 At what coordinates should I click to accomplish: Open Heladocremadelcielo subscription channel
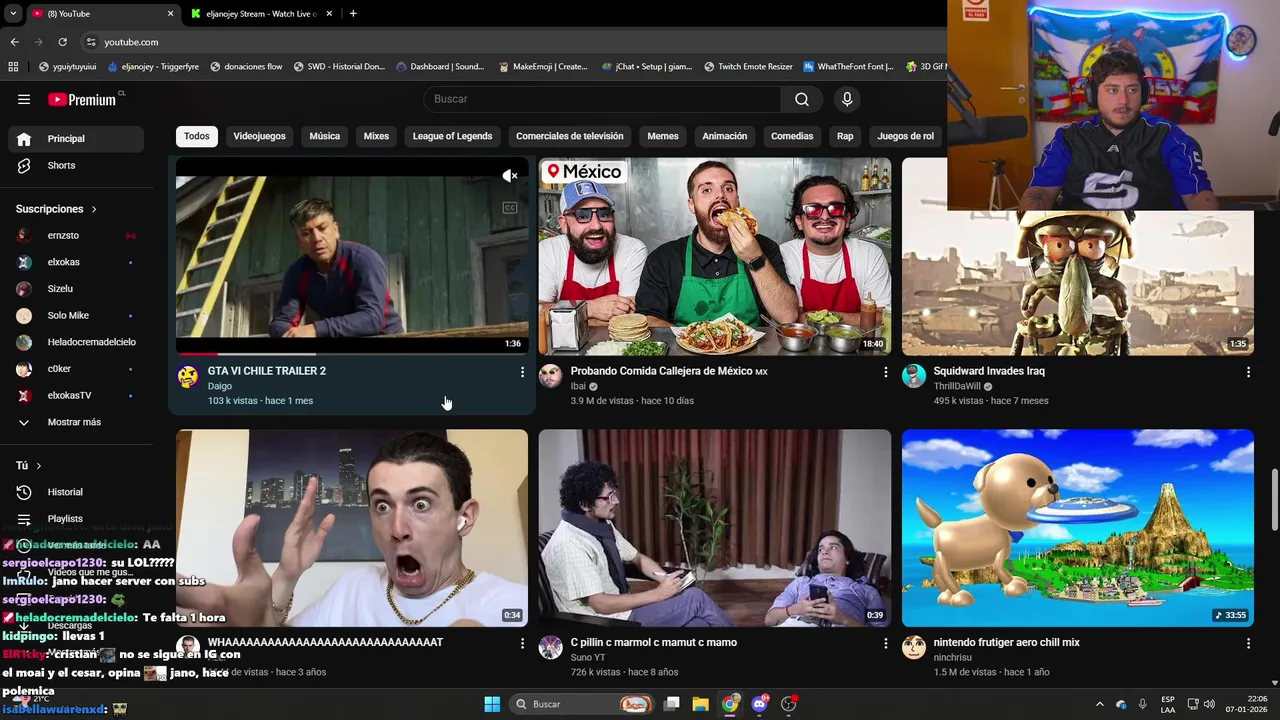coord(76,342)
